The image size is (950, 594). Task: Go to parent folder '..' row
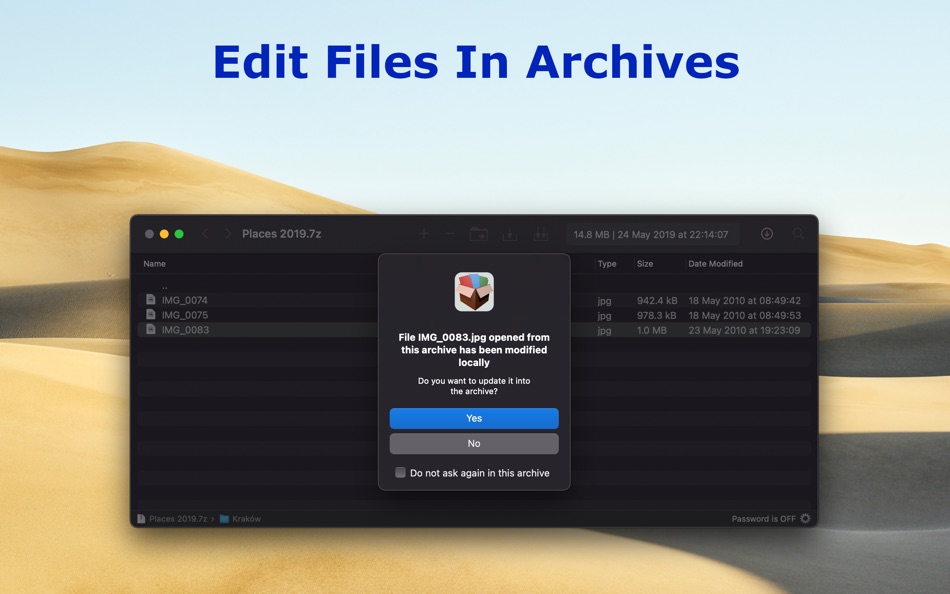165,286
